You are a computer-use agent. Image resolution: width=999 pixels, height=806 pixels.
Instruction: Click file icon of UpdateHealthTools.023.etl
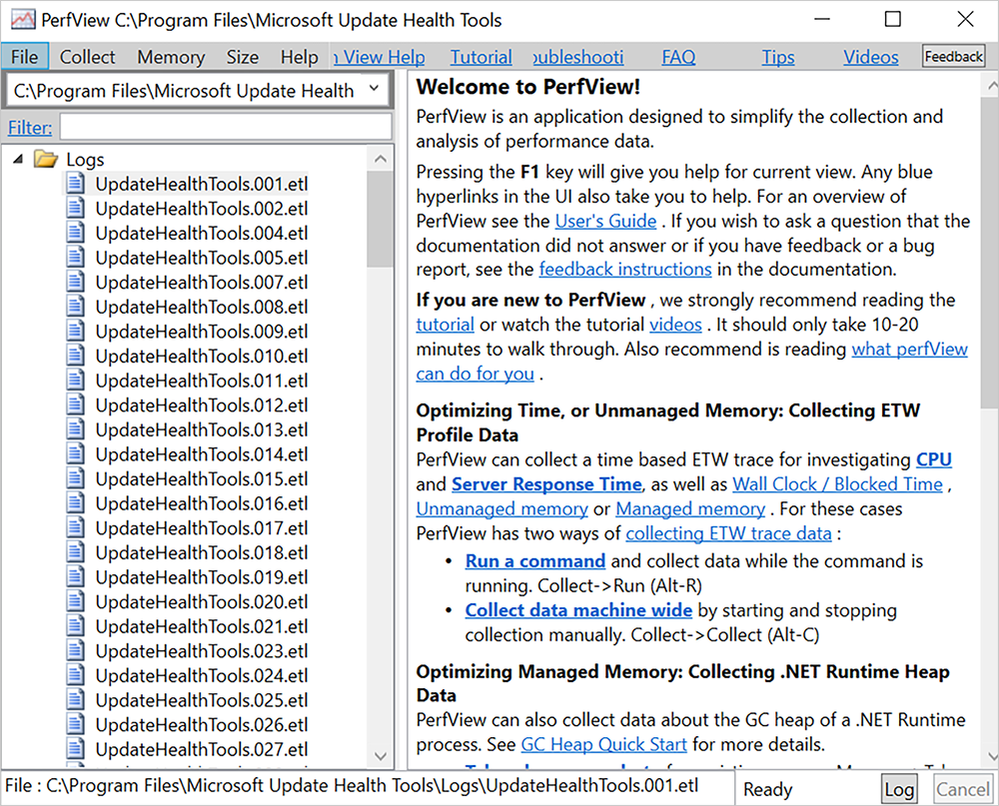click(76, 651)
